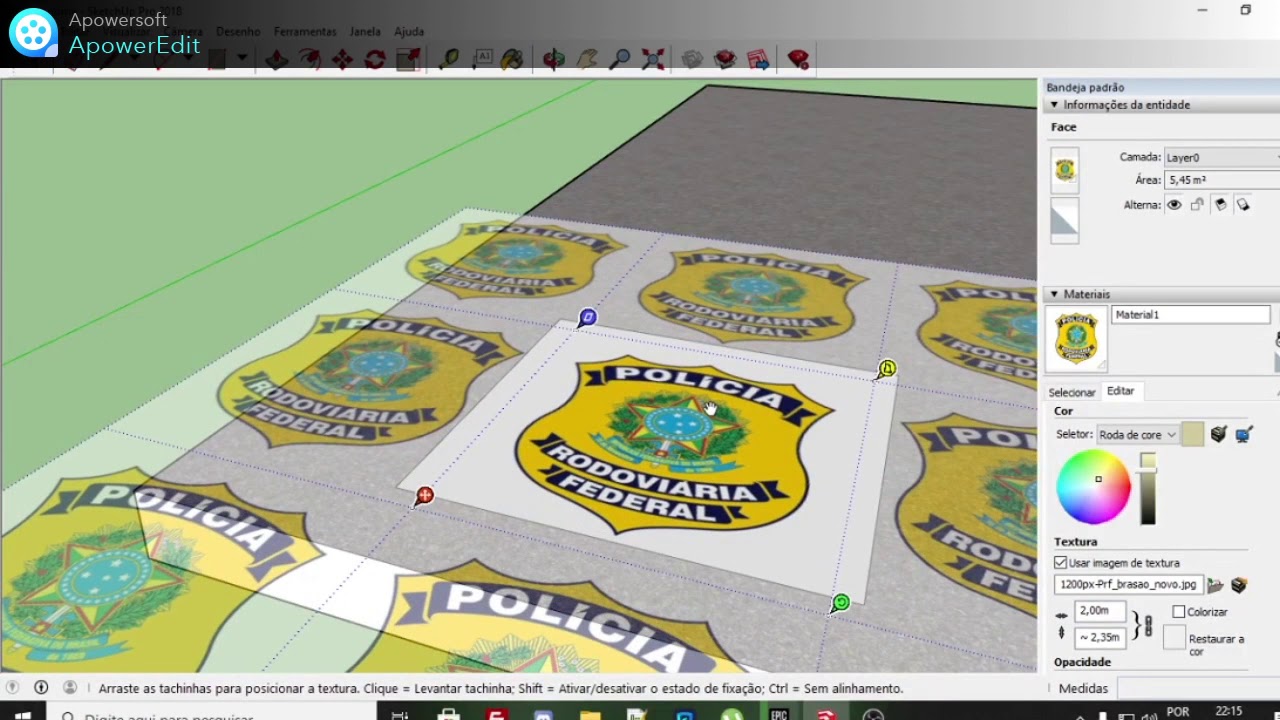
Task: Click the green texture scale/rotate pin
Action: pos(841,602)
